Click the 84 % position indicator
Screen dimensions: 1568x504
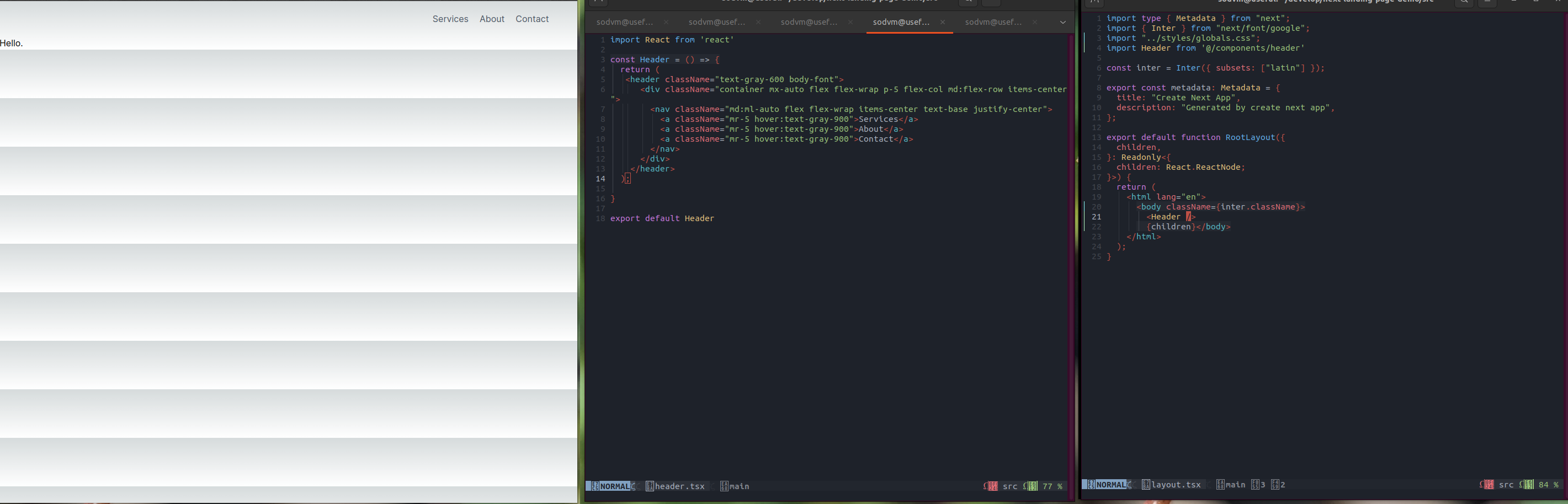[1549, 485]
